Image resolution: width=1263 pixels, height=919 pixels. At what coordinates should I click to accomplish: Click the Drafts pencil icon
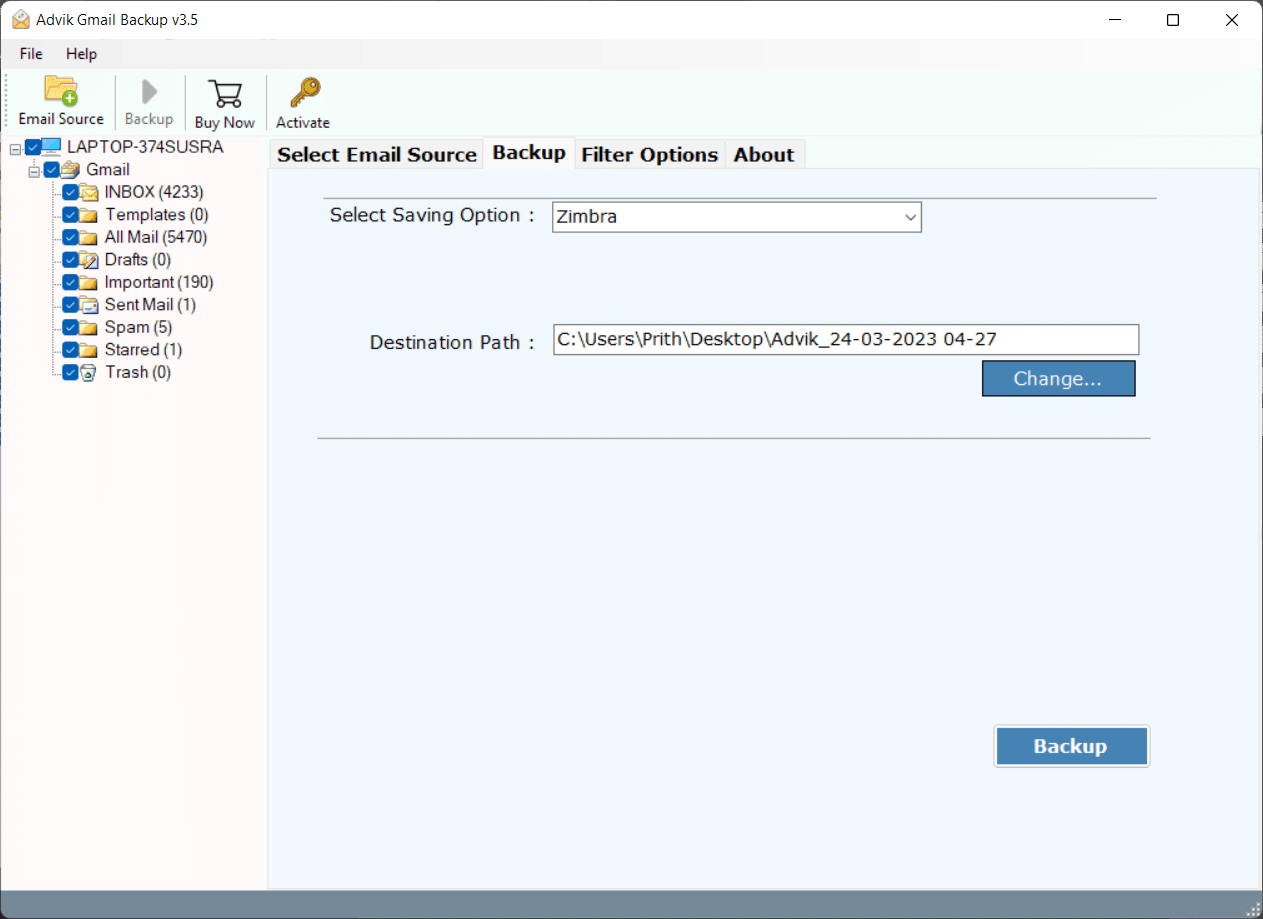(89, 260)
